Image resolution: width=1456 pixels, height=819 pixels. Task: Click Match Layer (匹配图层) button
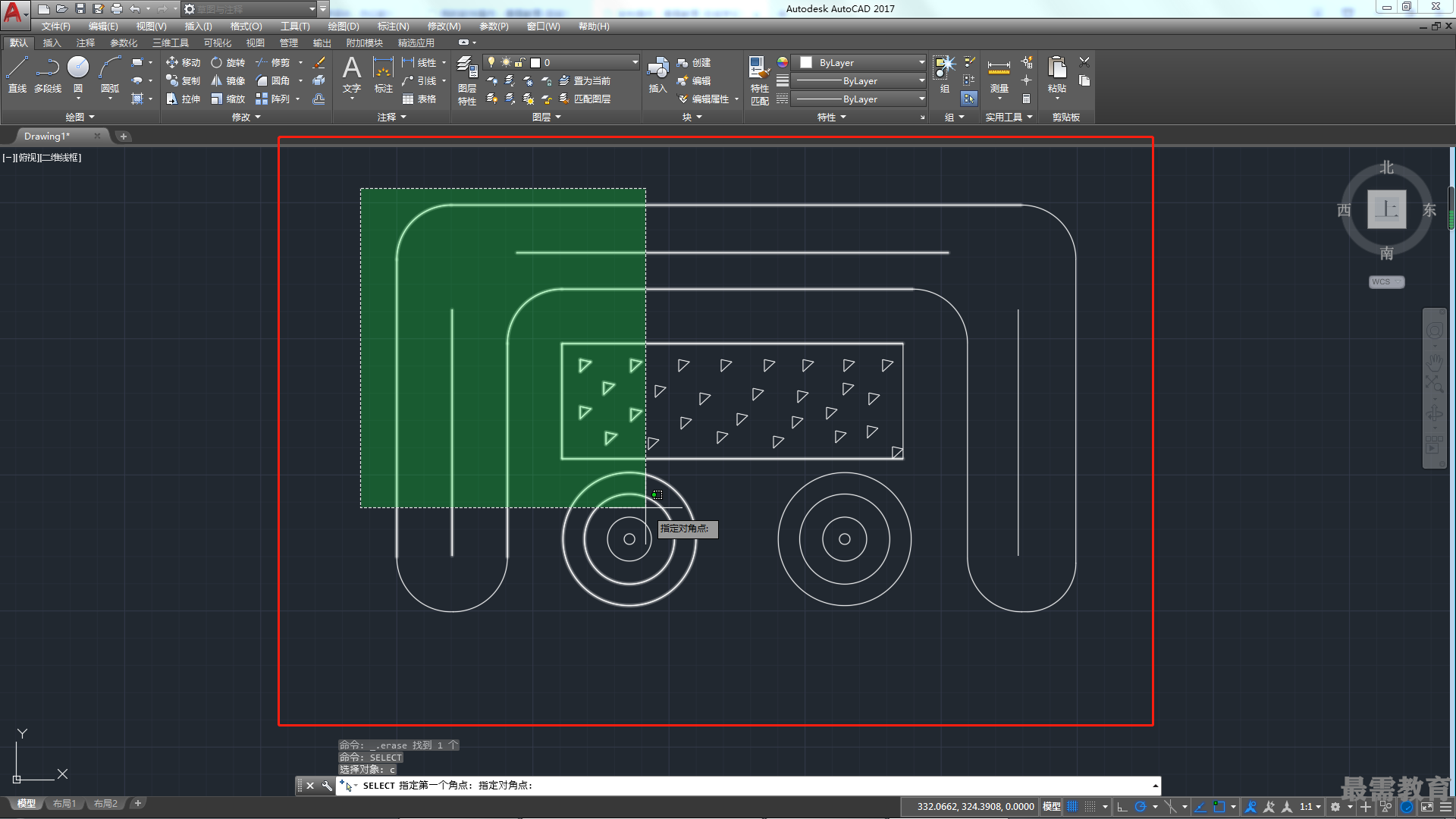click(x=585, y=99)
